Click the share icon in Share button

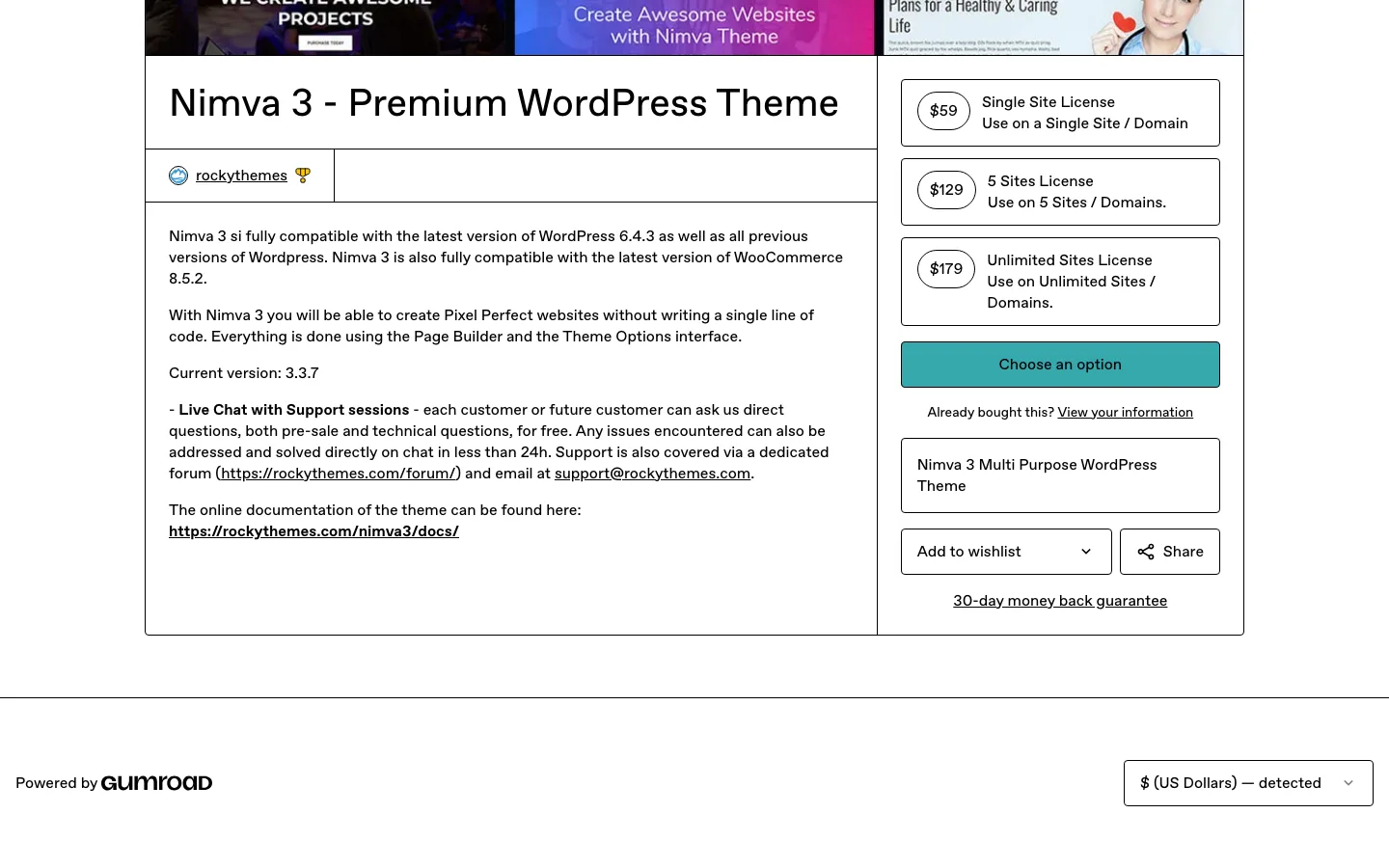pos(1146,552)
